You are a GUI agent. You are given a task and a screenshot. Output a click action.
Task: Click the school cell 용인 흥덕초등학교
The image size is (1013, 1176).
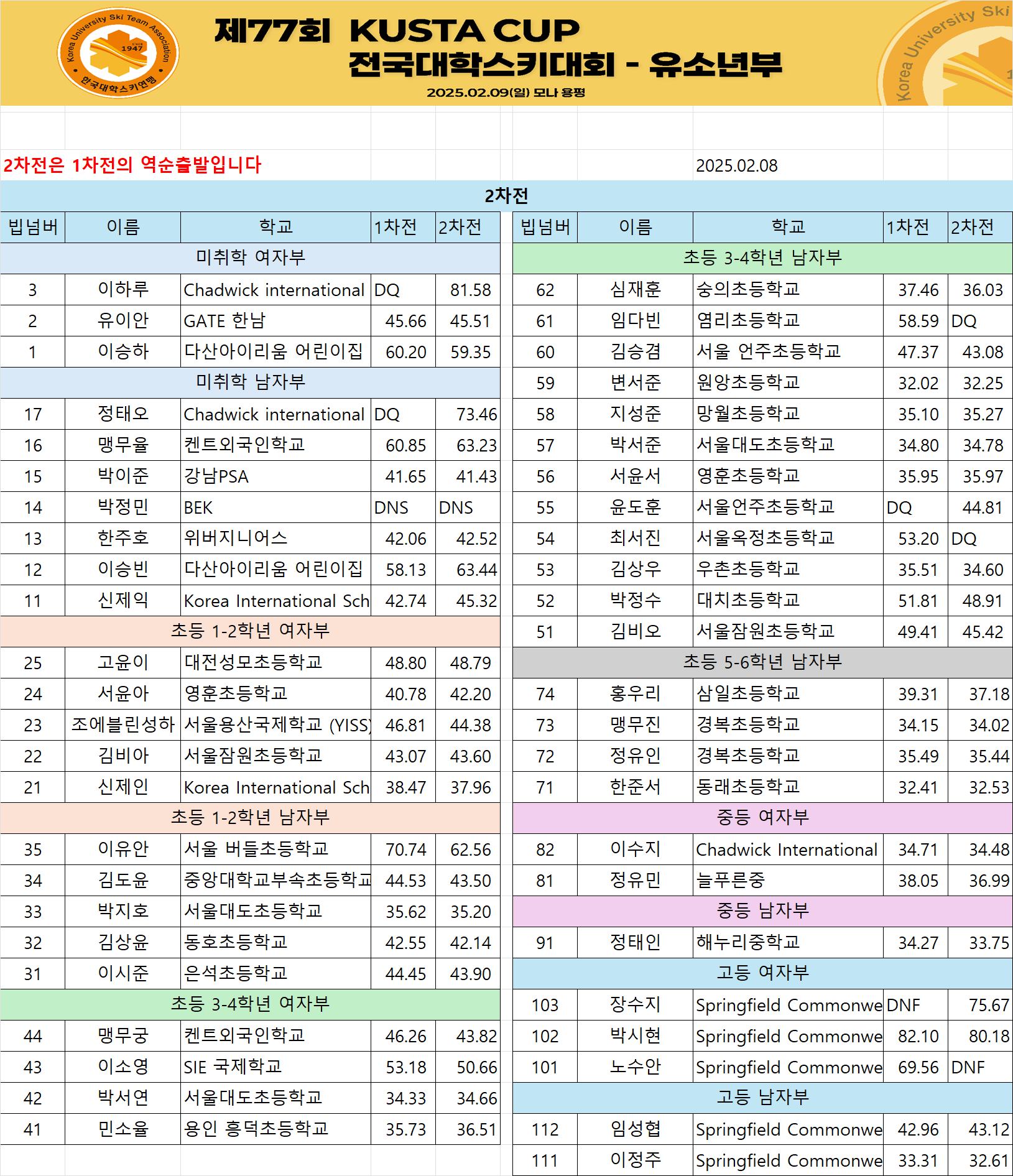click(x=275, y=1129)
